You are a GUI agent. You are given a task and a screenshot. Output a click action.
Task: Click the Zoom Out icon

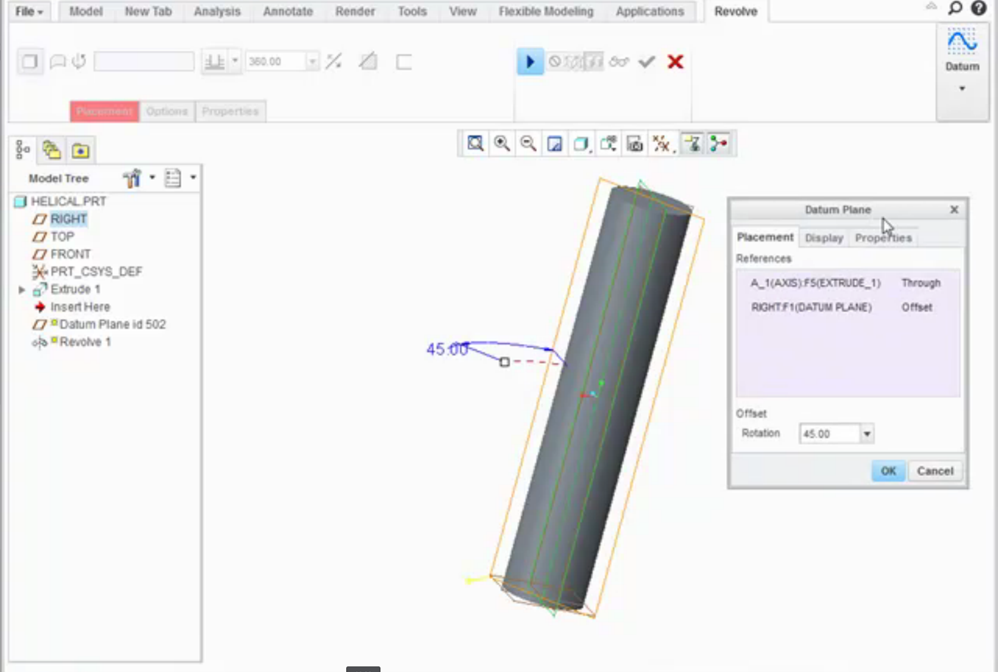point(528,144)
